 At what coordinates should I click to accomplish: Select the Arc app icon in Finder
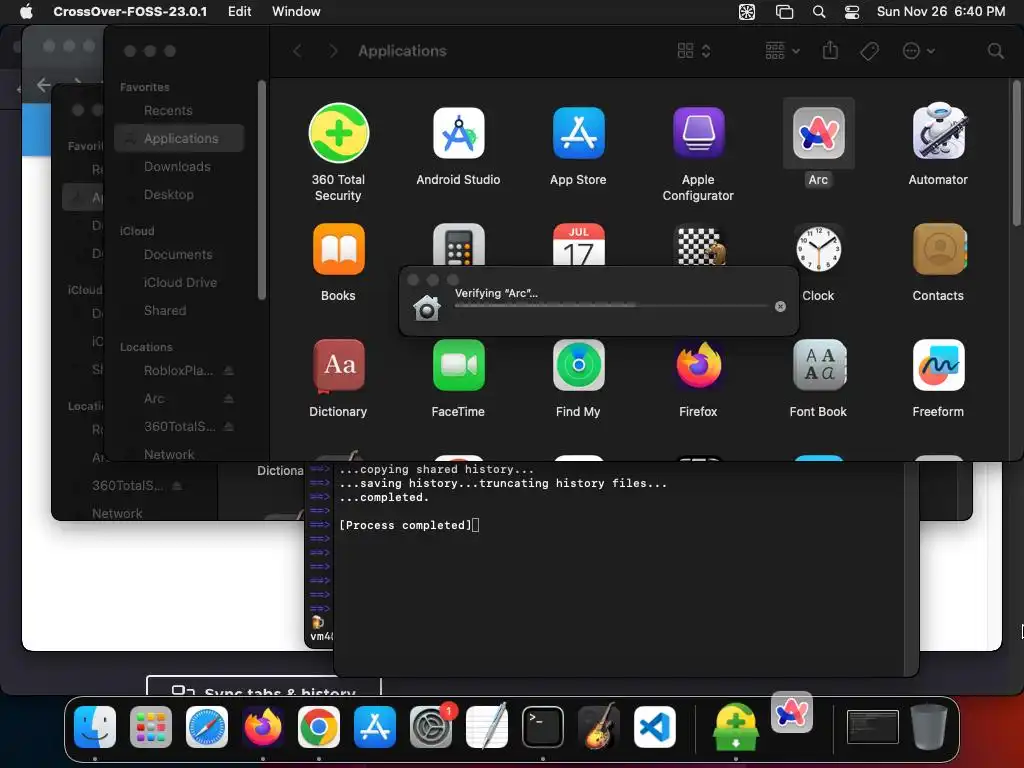click(818, 133)
